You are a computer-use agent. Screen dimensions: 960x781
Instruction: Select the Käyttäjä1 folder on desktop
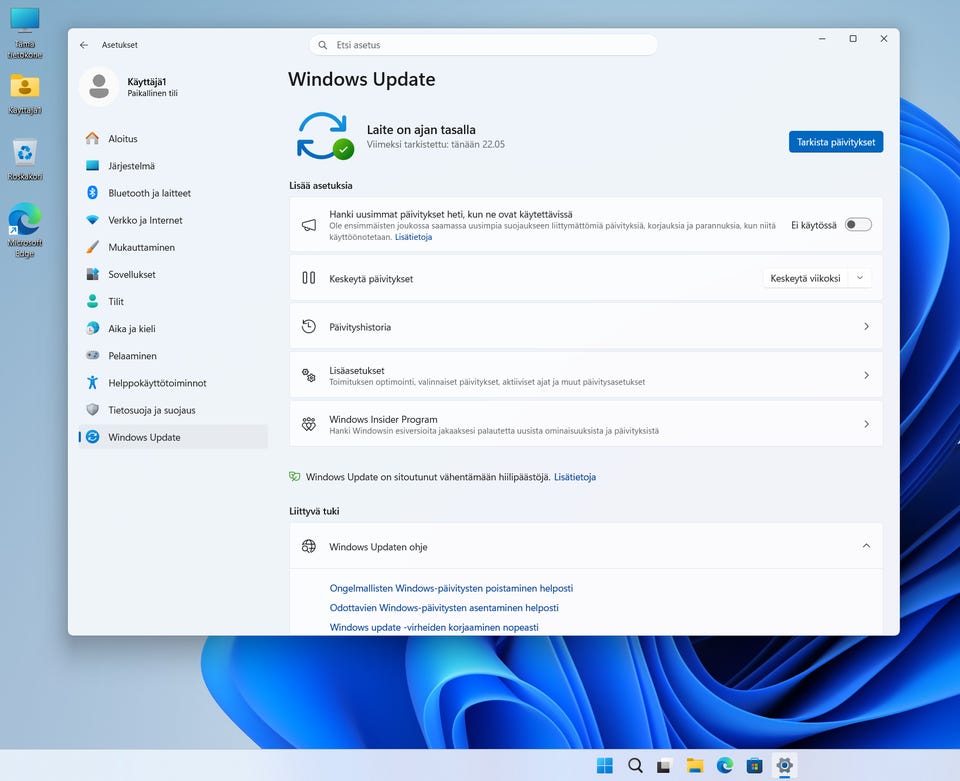(x=24, y=94)
